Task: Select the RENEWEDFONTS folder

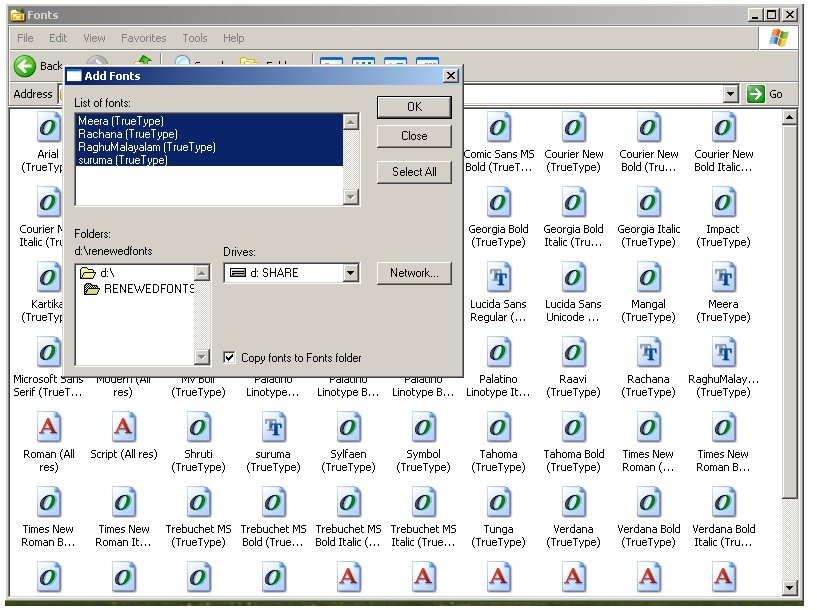Action: (139, 289)
